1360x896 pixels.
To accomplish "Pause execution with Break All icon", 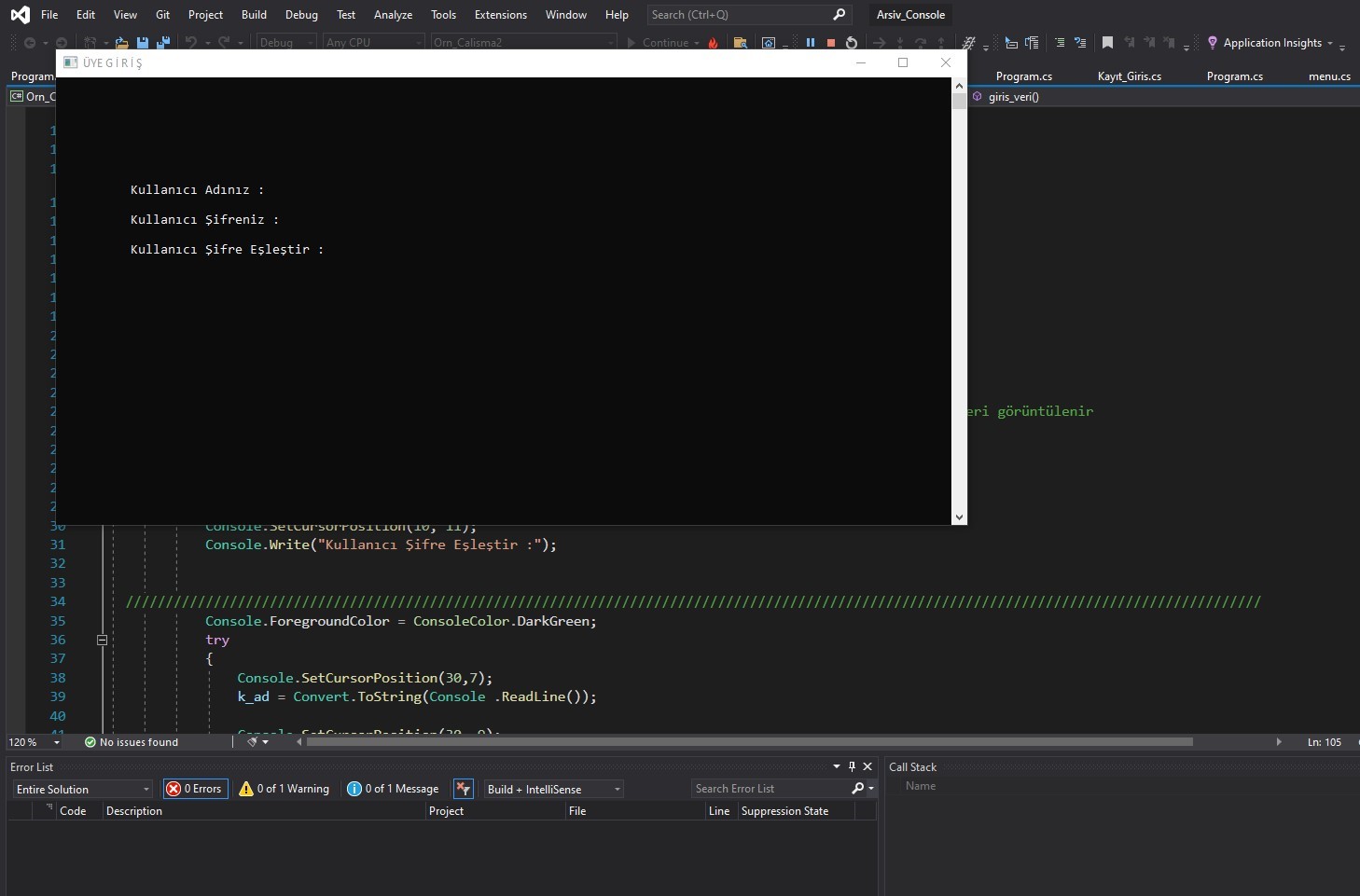I will (x=811, y=43).
